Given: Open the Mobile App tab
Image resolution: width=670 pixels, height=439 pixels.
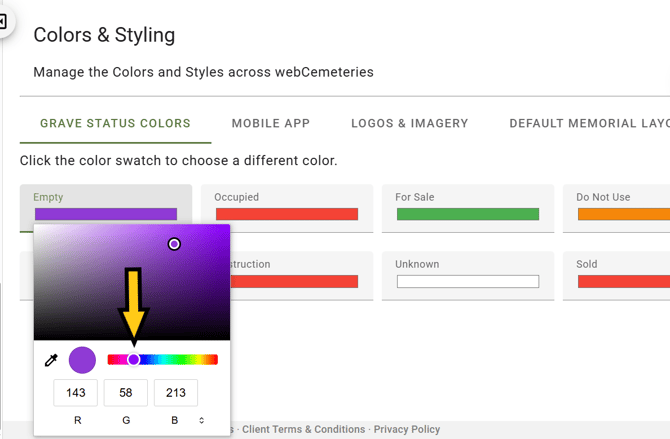Looking at the screenshot, I should [x=271, y=124].
